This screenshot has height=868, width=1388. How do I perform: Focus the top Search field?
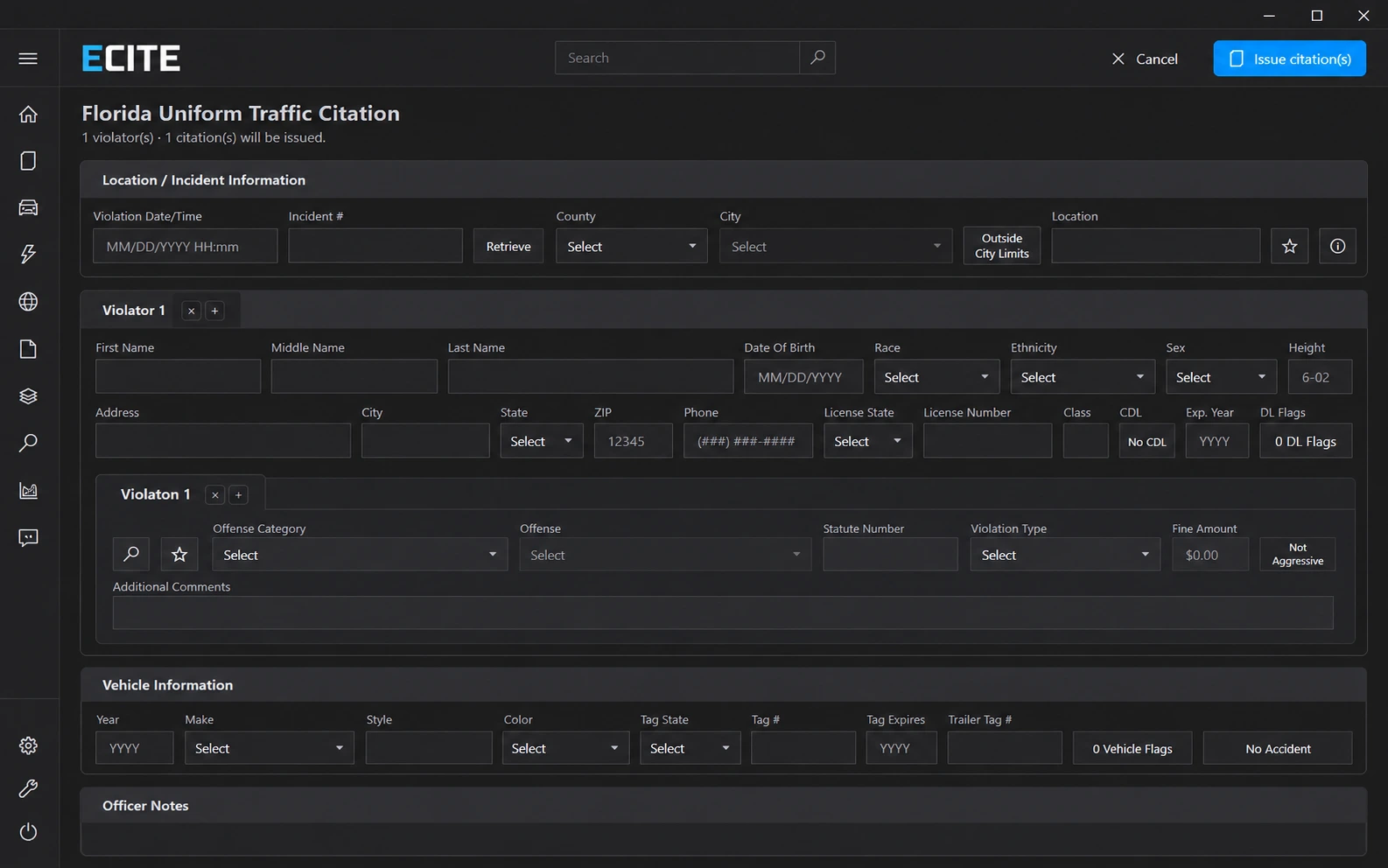click(677, 58)
